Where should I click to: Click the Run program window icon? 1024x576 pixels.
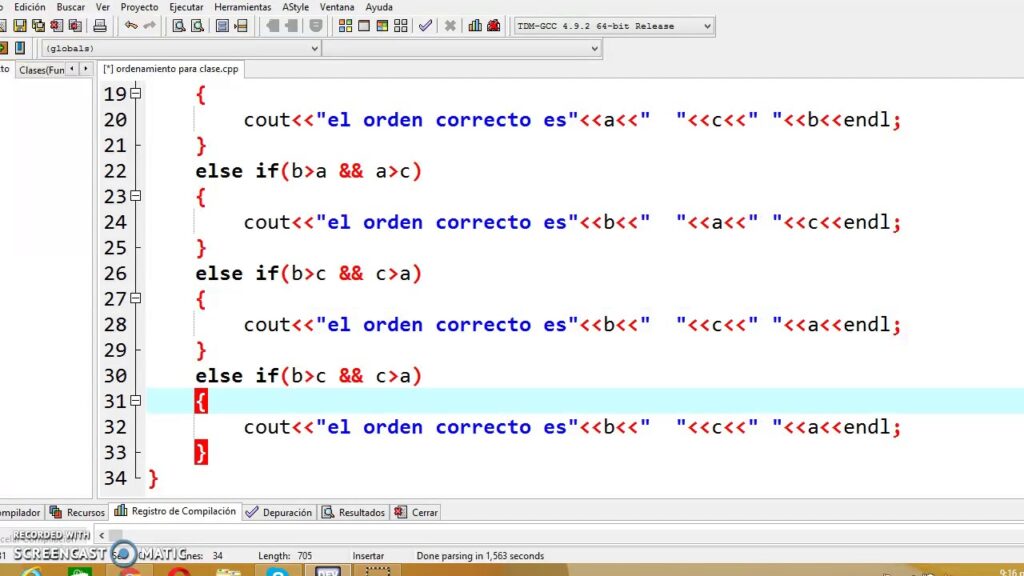[x=364, y=26]
